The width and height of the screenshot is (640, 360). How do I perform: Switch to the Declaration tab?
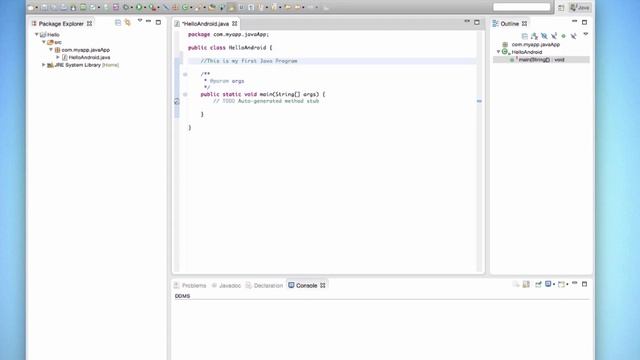click(264, 285)
